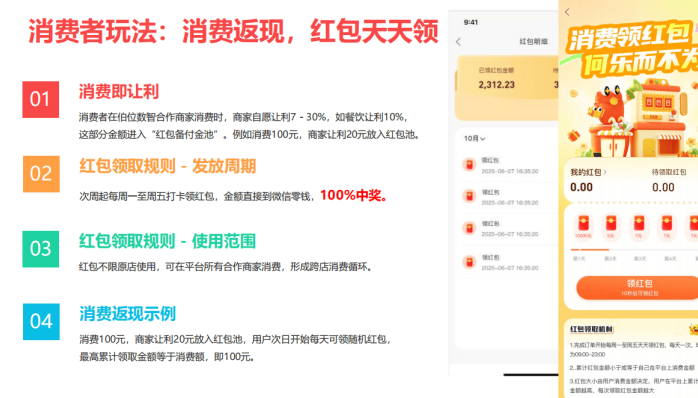The image size is (698, 398).
Task: Click the 2,312.23 received amount
Action: click(496, 85)
